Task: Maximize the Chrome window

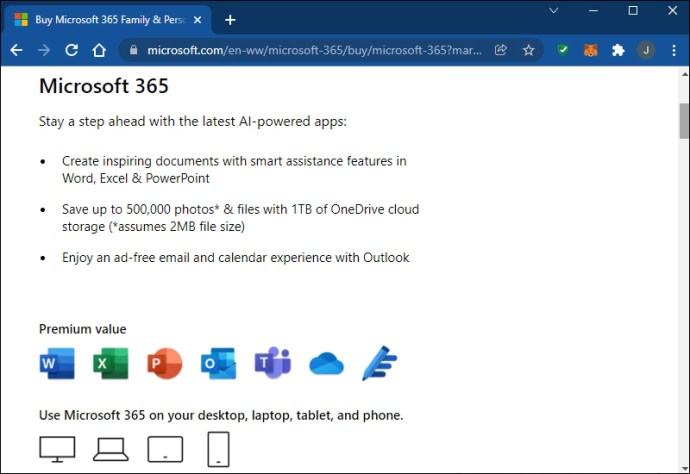Action: point(633,11)
